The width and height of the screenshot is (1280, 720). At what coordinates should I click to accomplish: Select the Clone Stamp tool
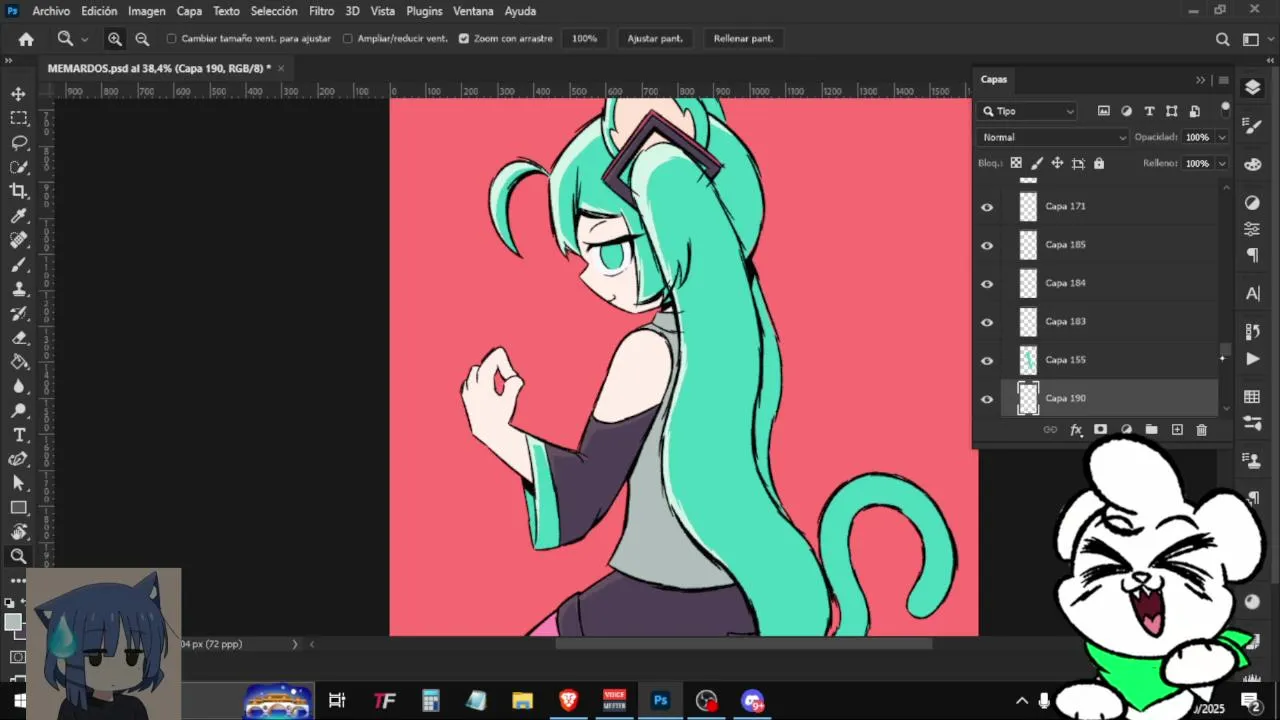(x=18, y=289)
